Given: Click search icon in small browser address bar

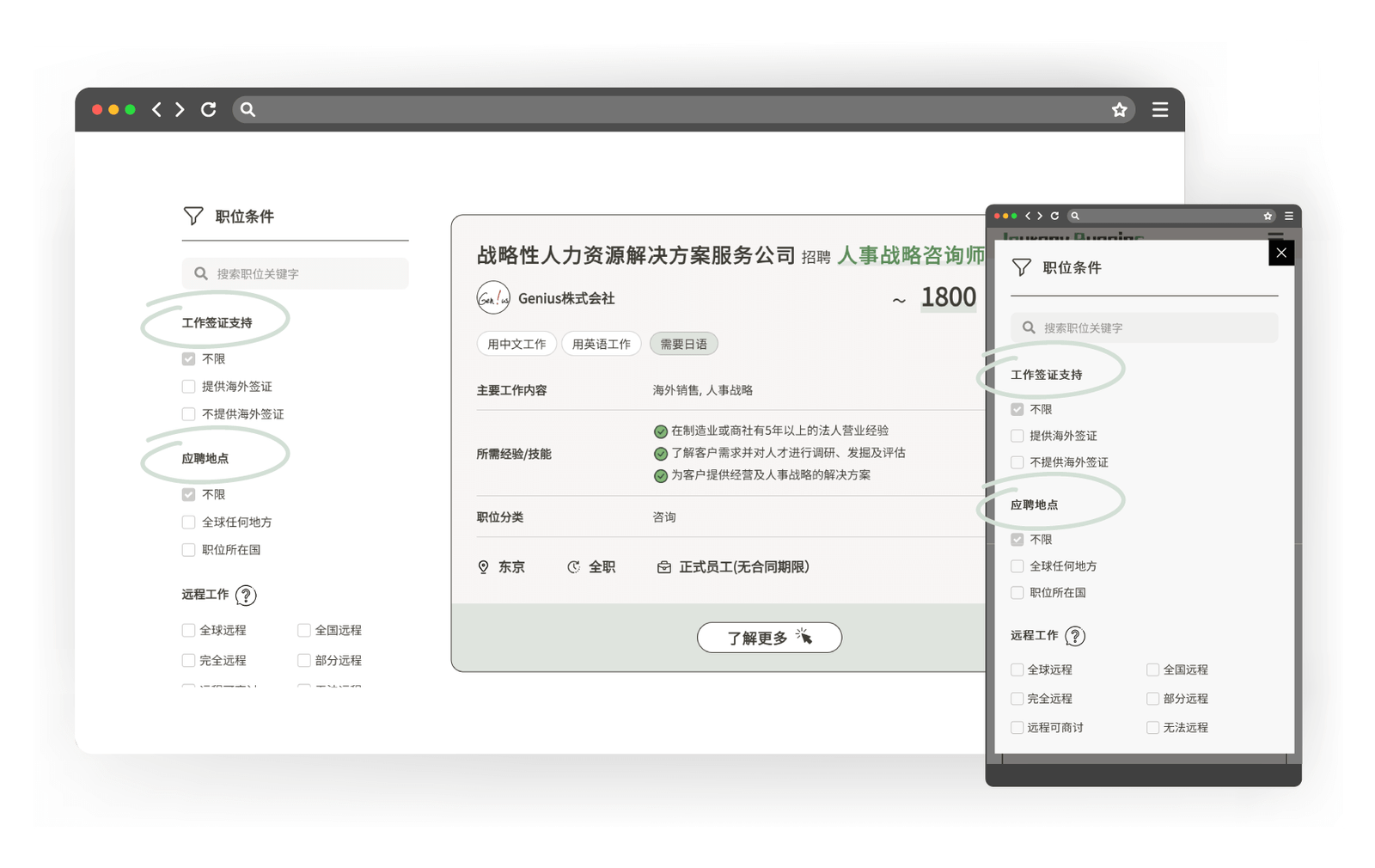Looking at the screenshot, I should [1075, 216].
